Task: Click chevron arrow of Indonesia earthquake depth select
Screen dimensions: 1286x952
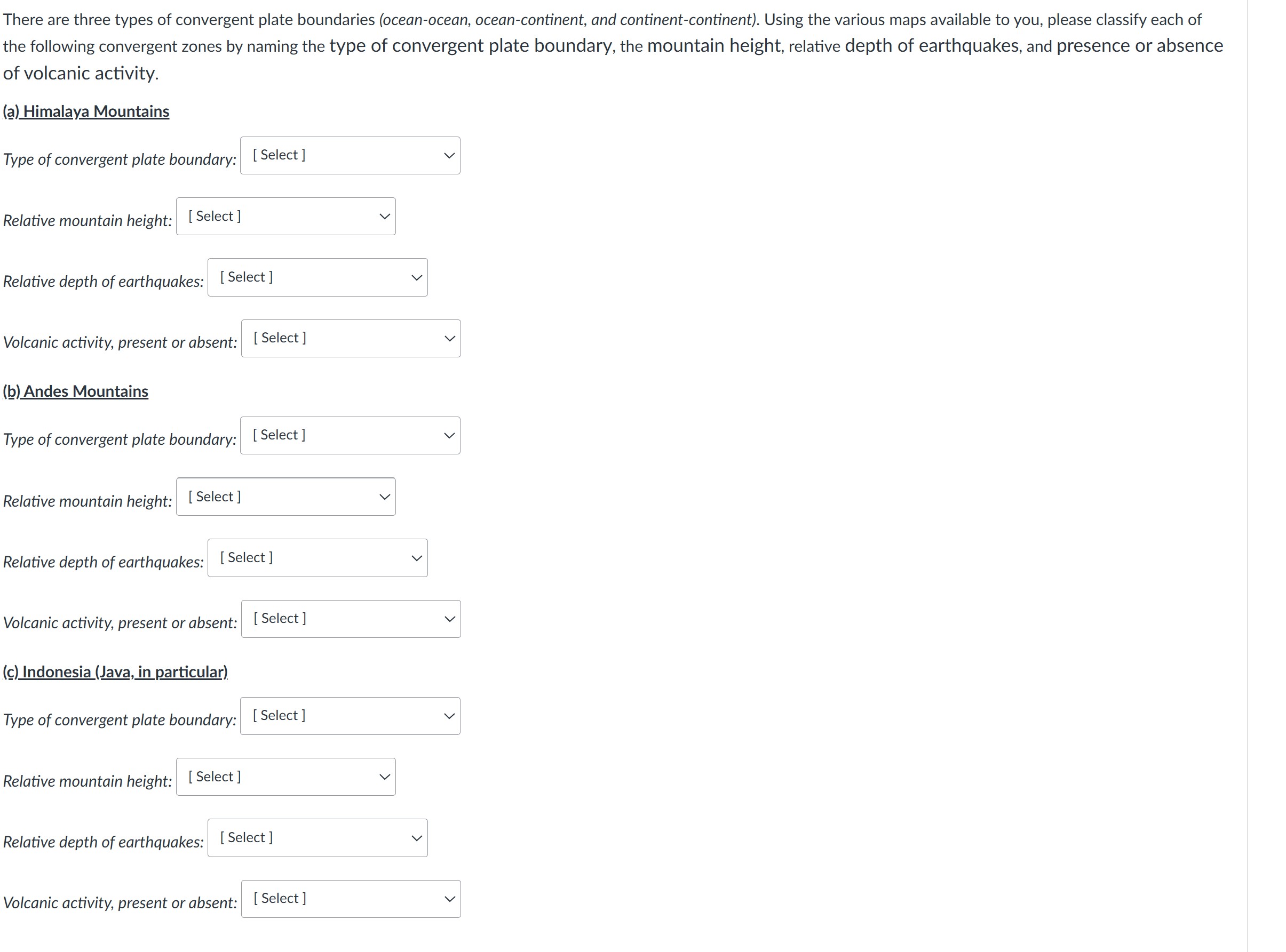Action: pyautogui.click(x=417, y=839)
